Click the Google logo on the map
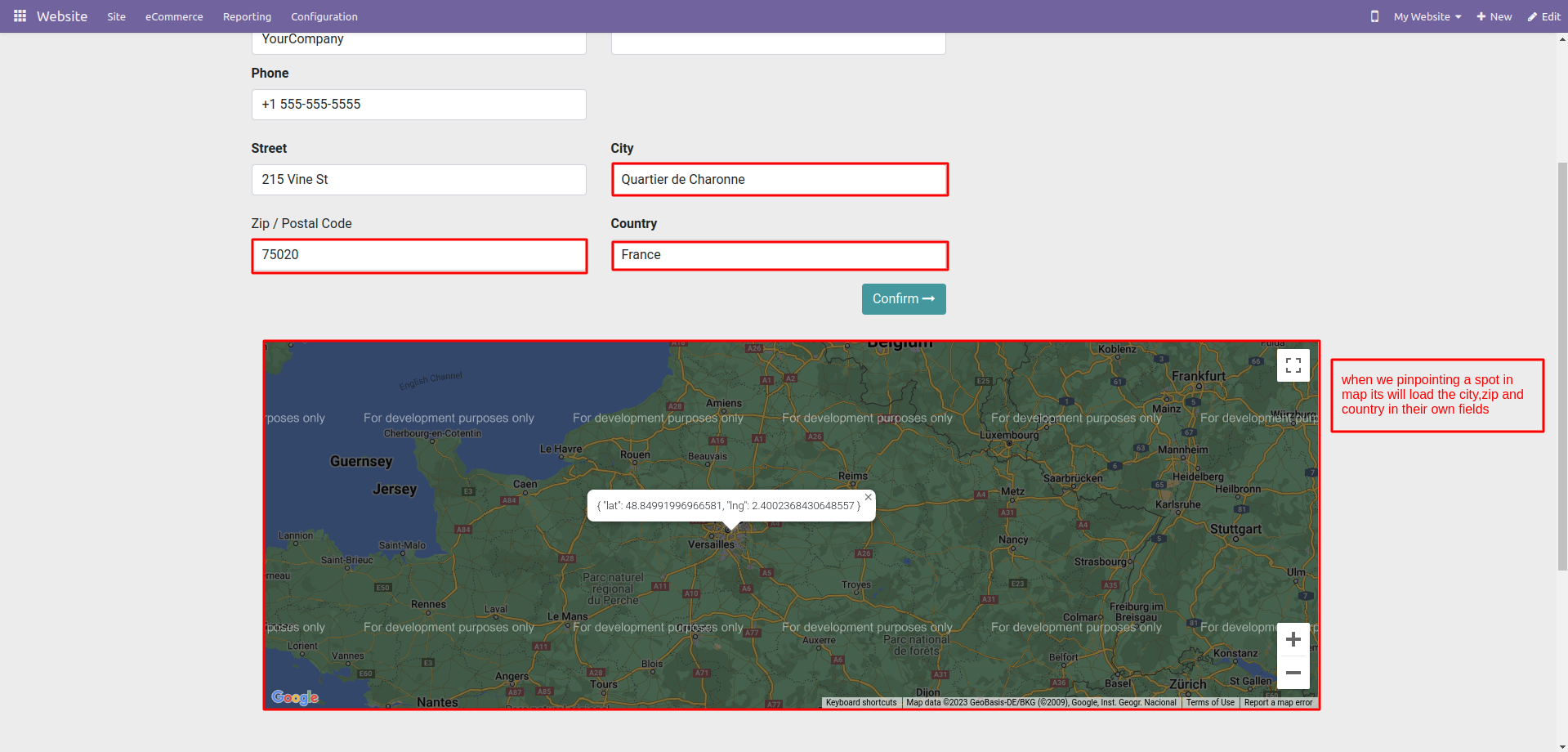1568x752 pixels. [x=295, y=697]
